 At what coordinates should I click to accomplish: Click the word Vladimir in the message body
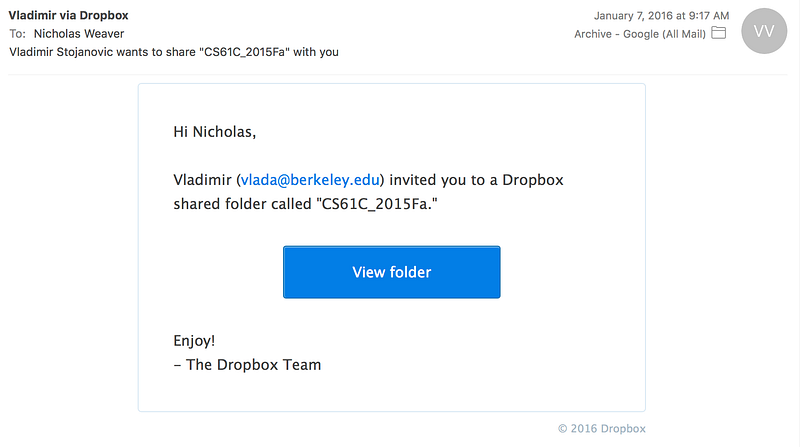(x=202, y=180)
